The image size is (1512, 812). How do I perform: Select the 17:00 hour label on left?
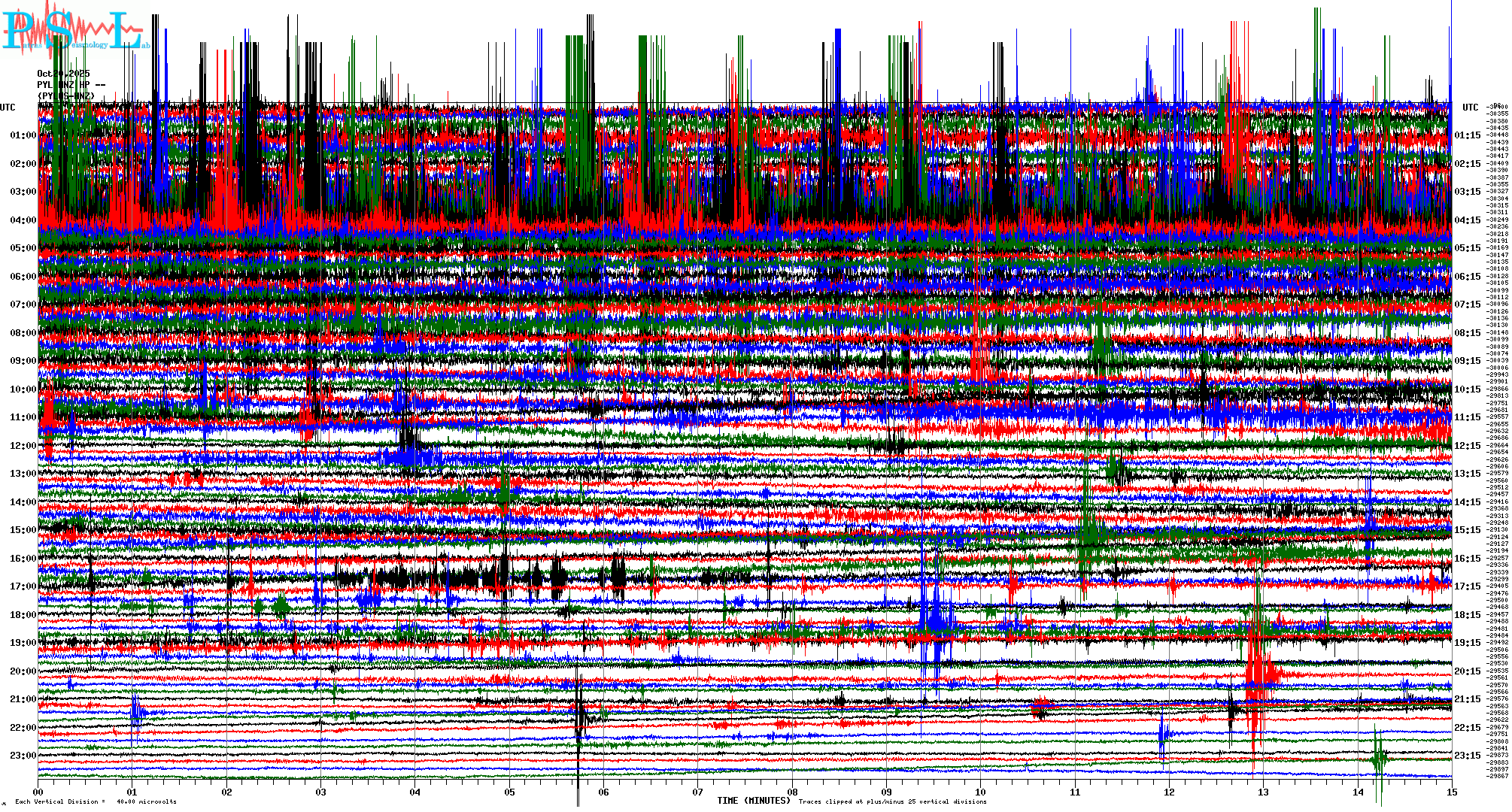[x=23, y=586]
